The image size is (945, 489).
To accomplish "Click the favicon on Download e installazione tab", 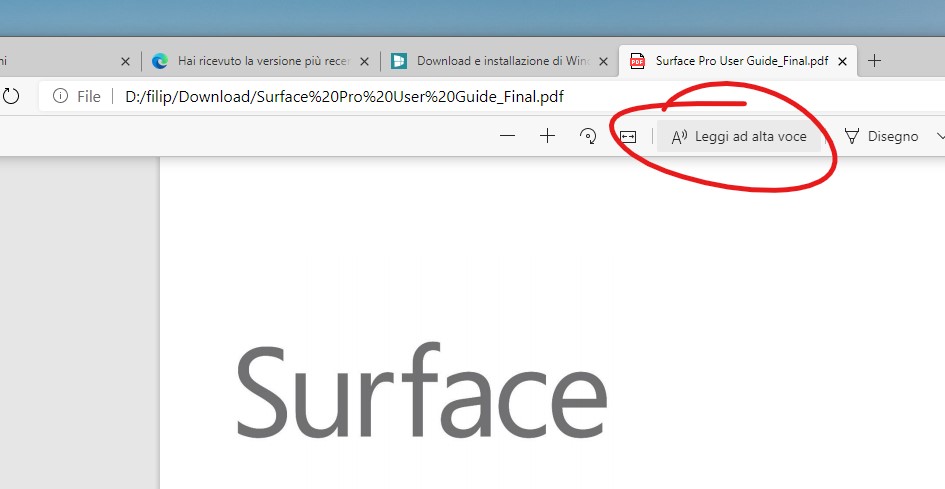I will 398,61.
